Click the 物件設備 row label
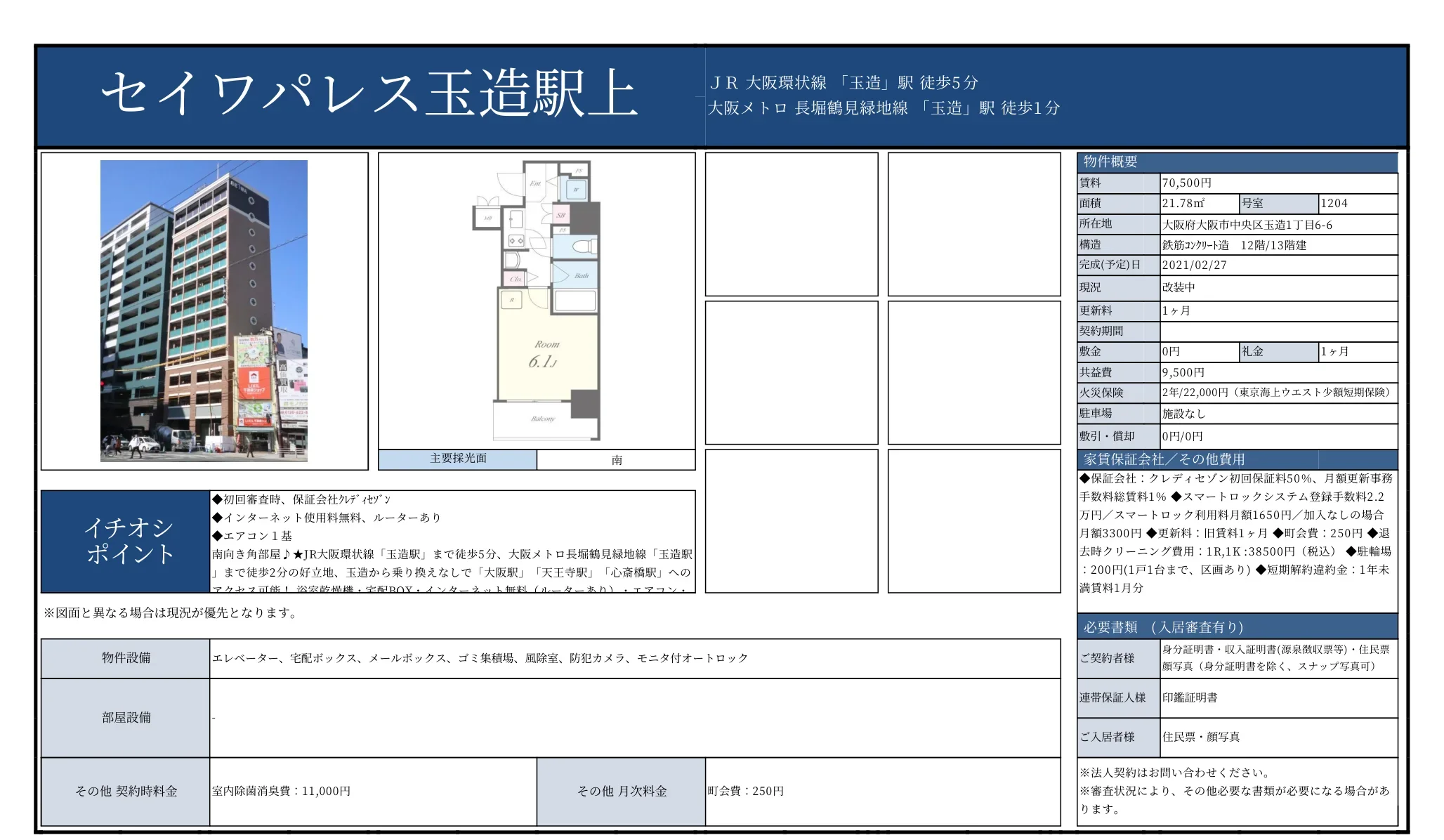This screenshot has width=1444, height=840. point(126,658)
